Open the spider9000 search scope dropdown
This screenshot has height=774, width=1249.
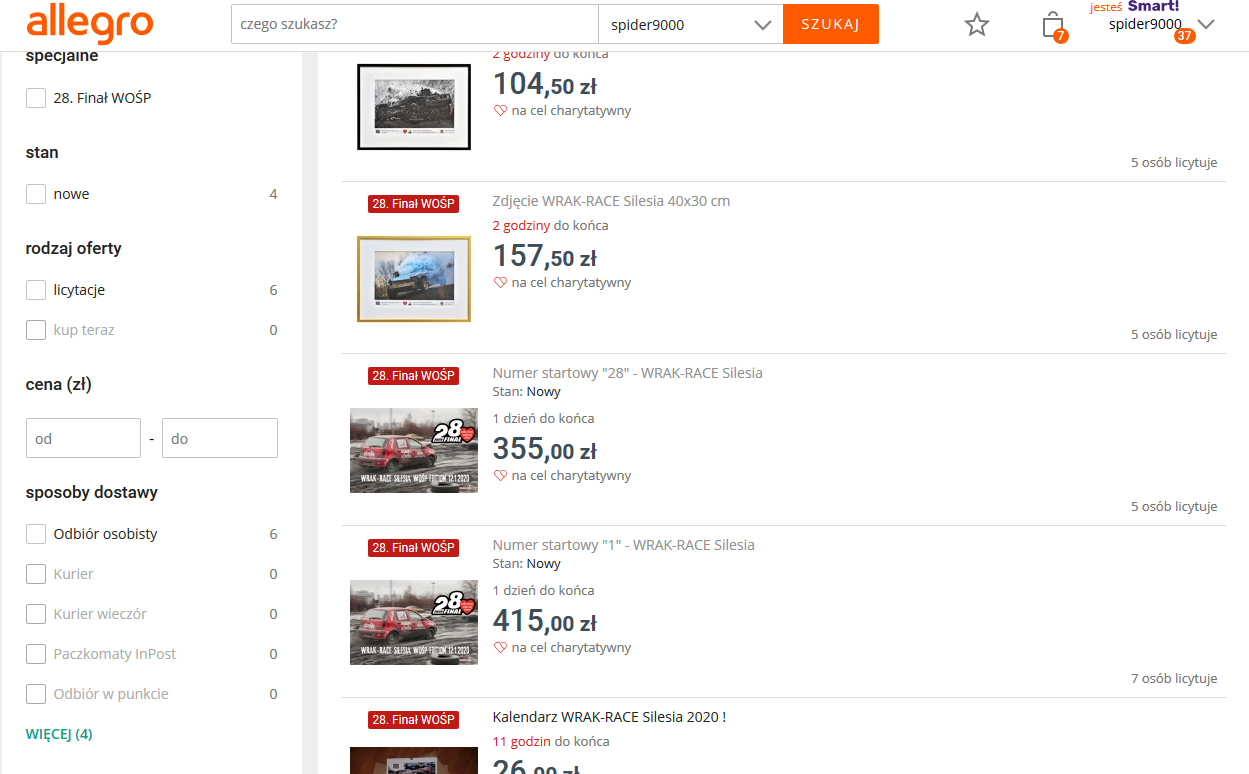pos(691,25)
